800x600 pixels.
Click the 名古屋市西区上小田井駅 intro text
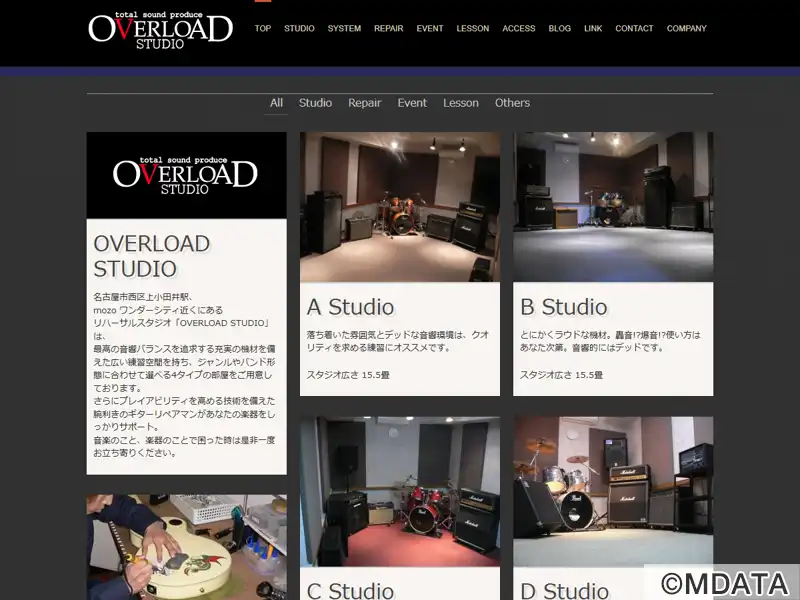coord(143,297)
